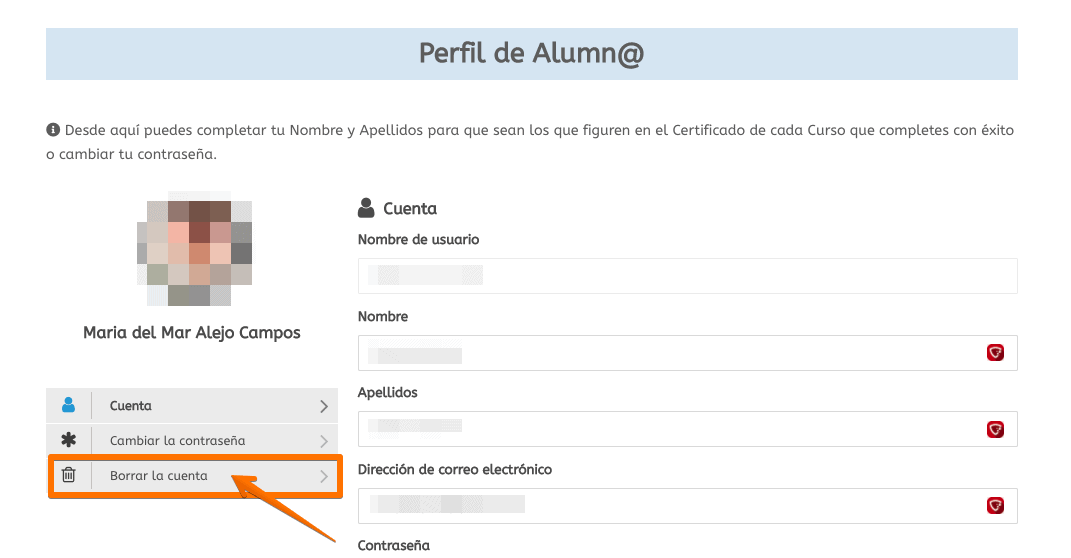Click the red shield icon in the Apellidos field
Screen dimensions: 1071x558
(995, 429)
